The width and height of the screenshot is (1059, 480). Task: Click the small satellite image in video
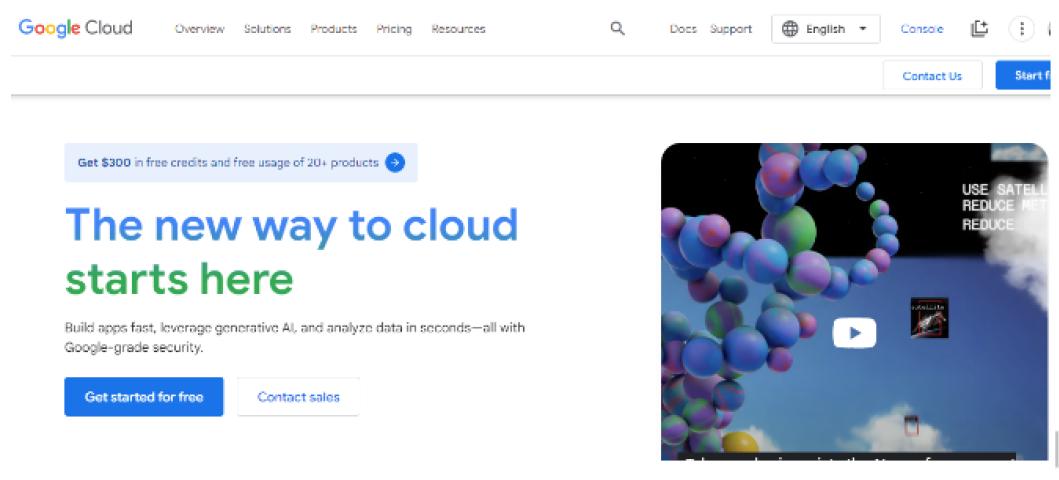(929, 318)
